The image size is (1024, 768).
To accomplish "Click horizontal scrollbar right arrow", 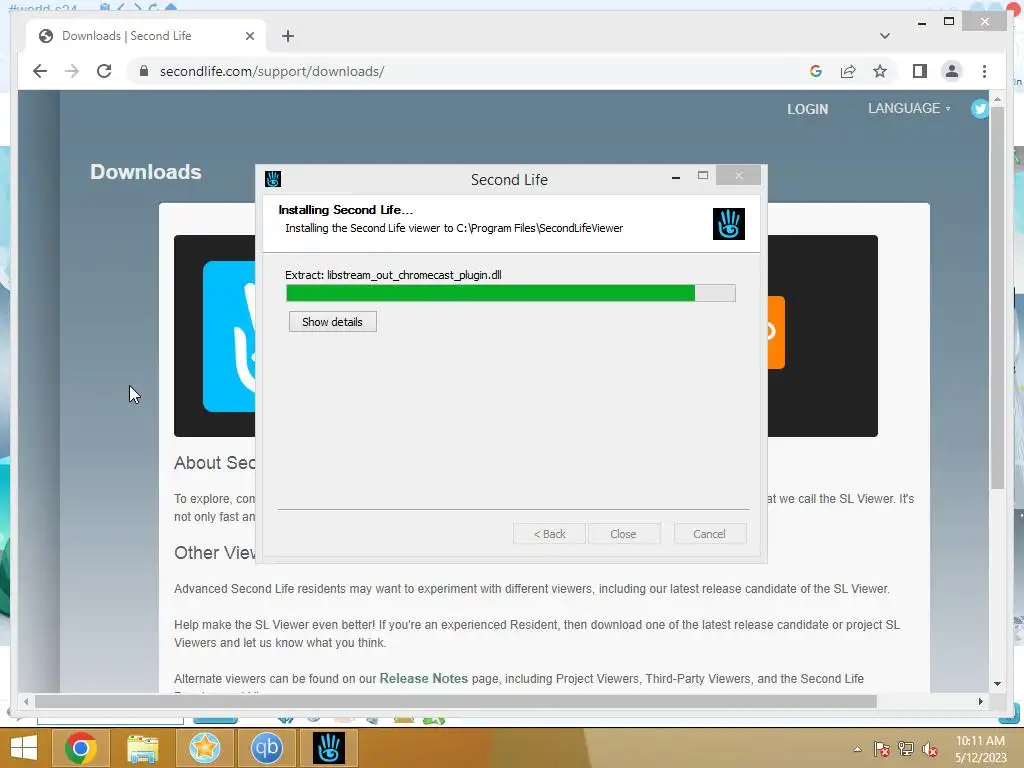I will click(x=980, y=701).
